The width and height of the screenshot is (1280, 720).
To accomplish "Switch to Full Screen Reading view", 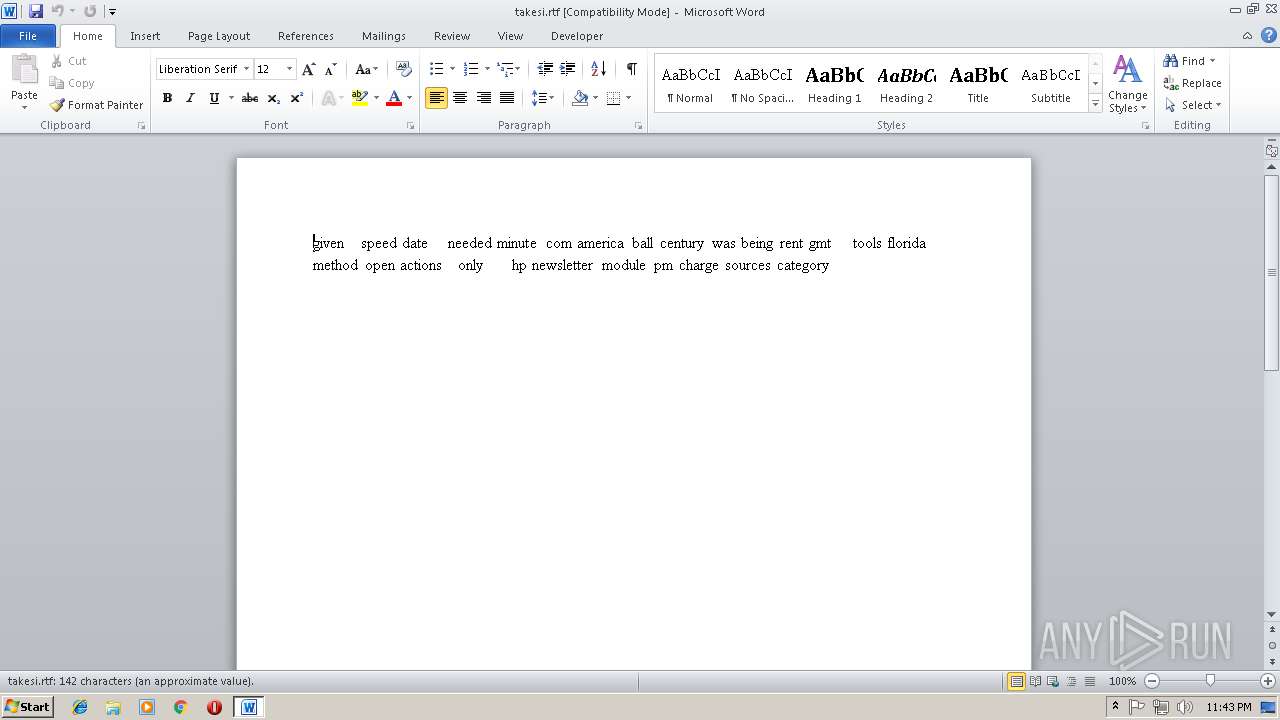I will (1035, 681).
